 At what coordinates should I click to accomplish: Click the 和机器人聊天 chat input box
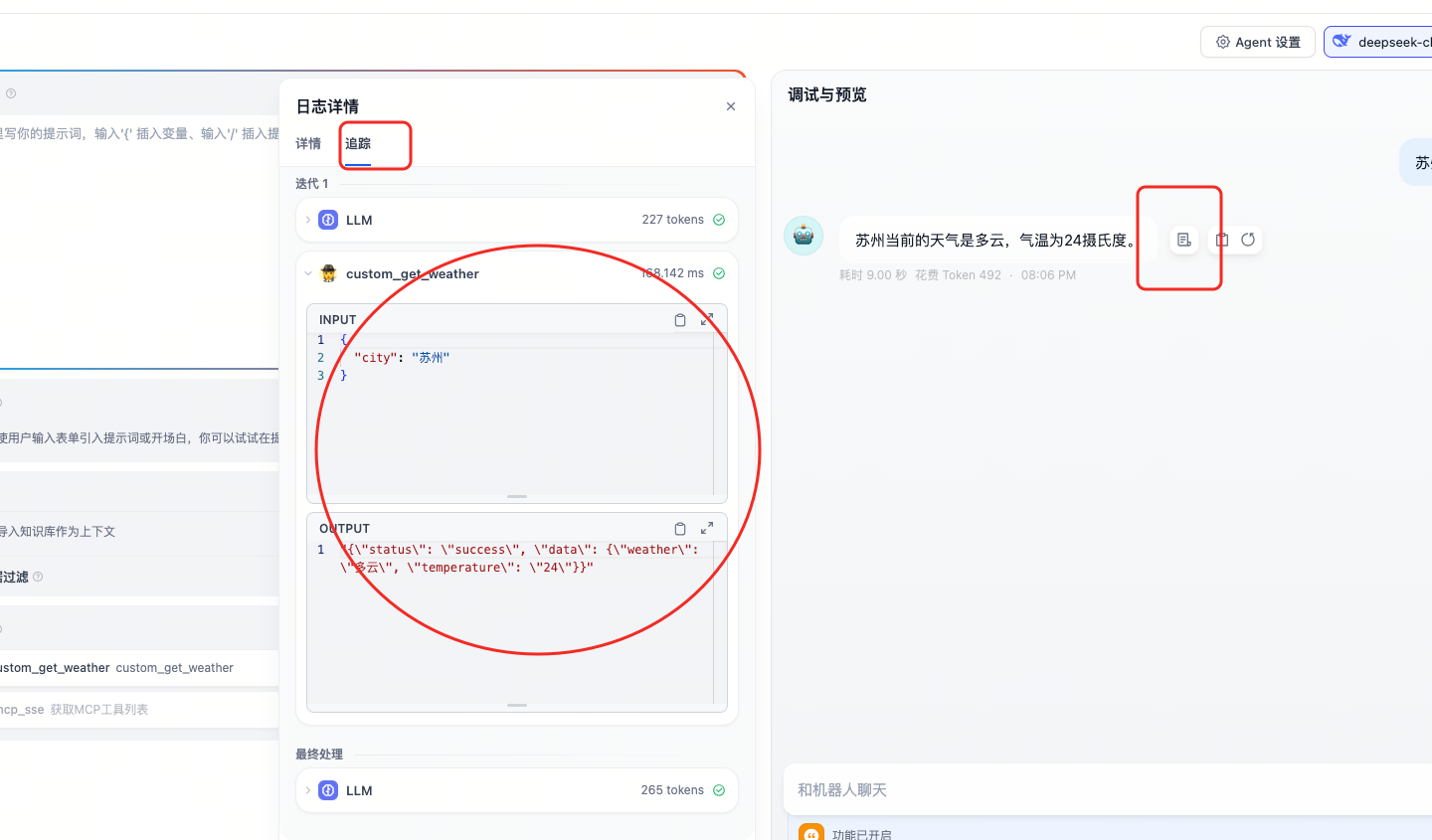pos(994,789)
